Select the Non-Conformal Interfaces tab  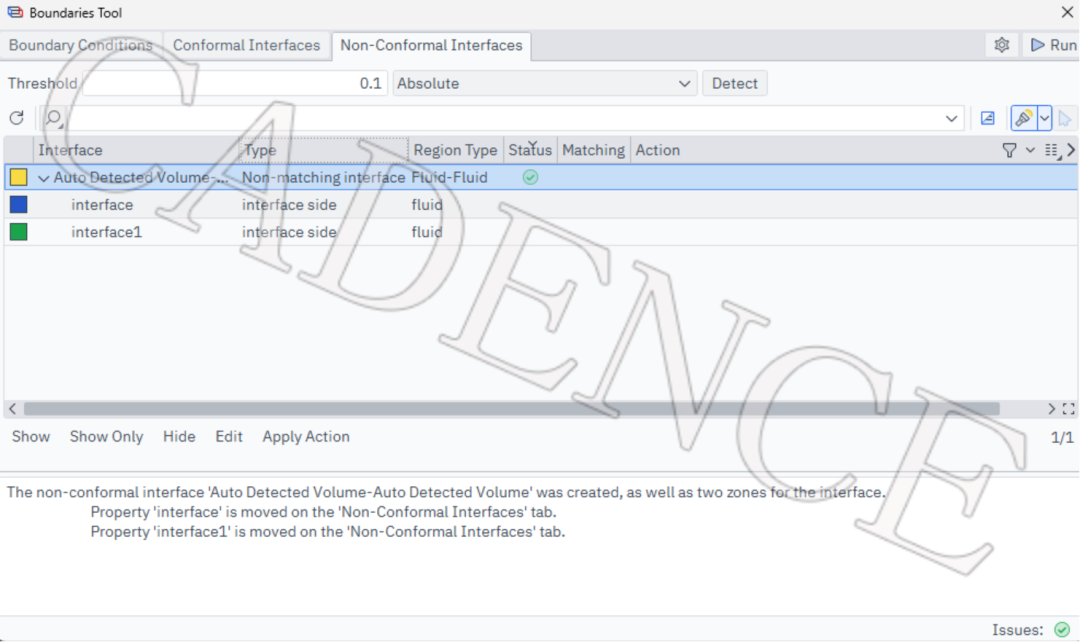(431, 45)
